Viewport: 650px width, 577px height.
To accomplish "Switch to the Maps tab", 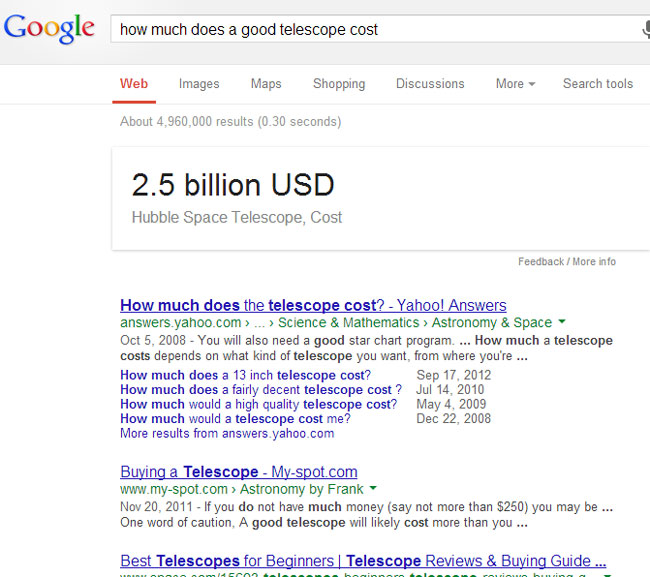I will point(266,84).
